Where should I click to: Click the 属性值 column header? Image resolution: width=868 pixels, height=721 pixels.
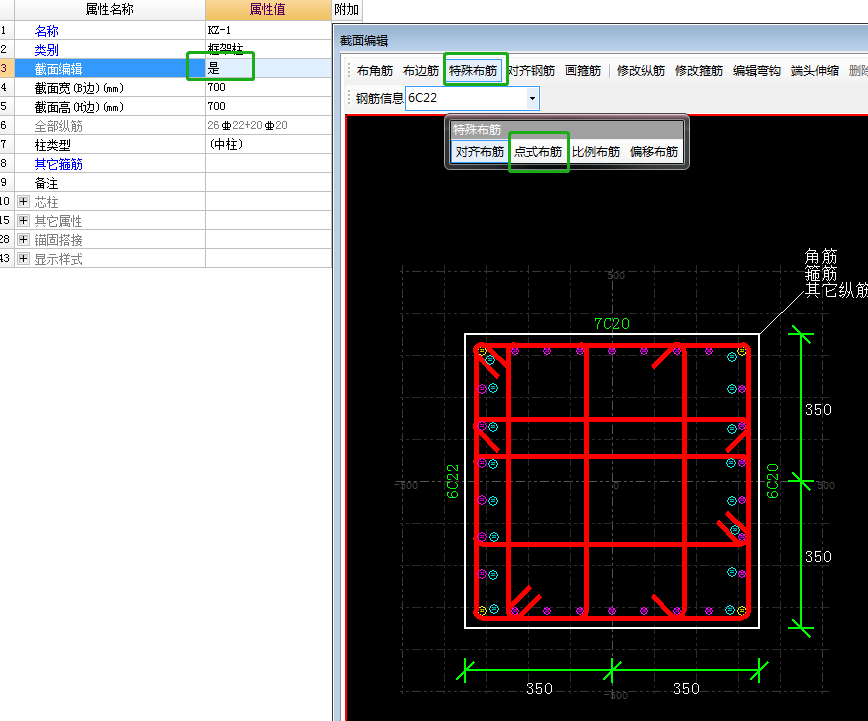pyautogui.click(x=268, y=9)
